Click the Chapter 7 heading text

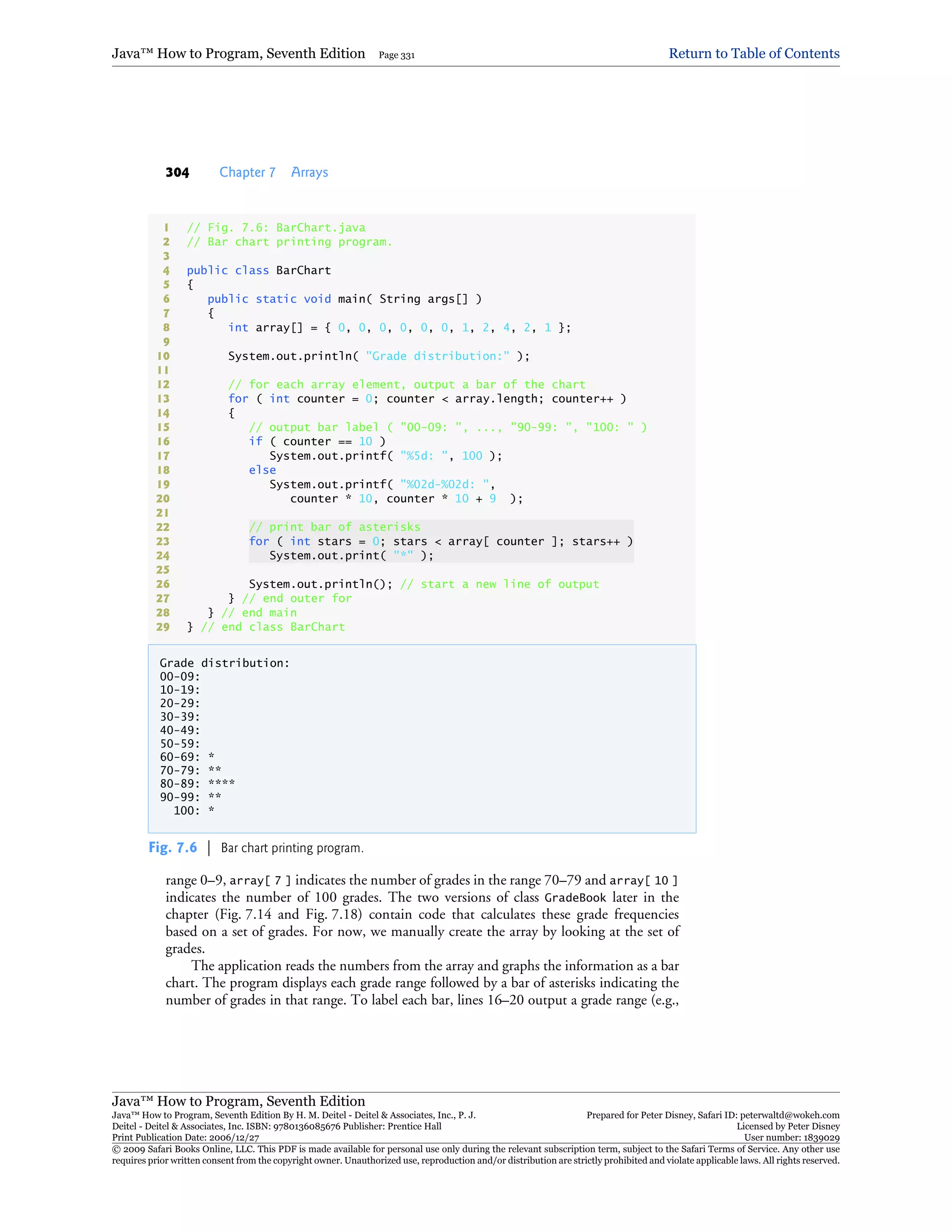click(x=247, y=172)
